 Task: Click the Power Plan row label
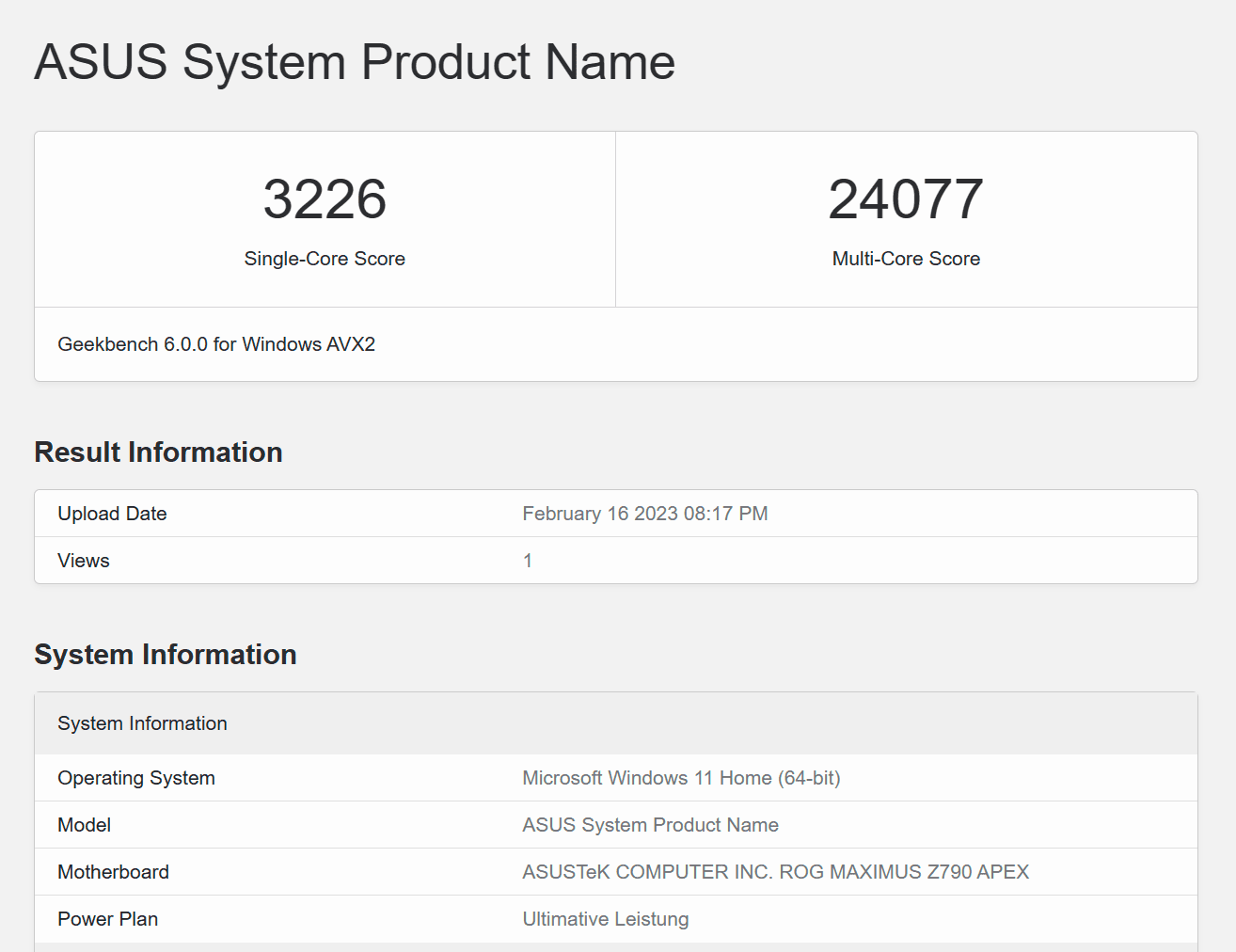click(108, 919)
